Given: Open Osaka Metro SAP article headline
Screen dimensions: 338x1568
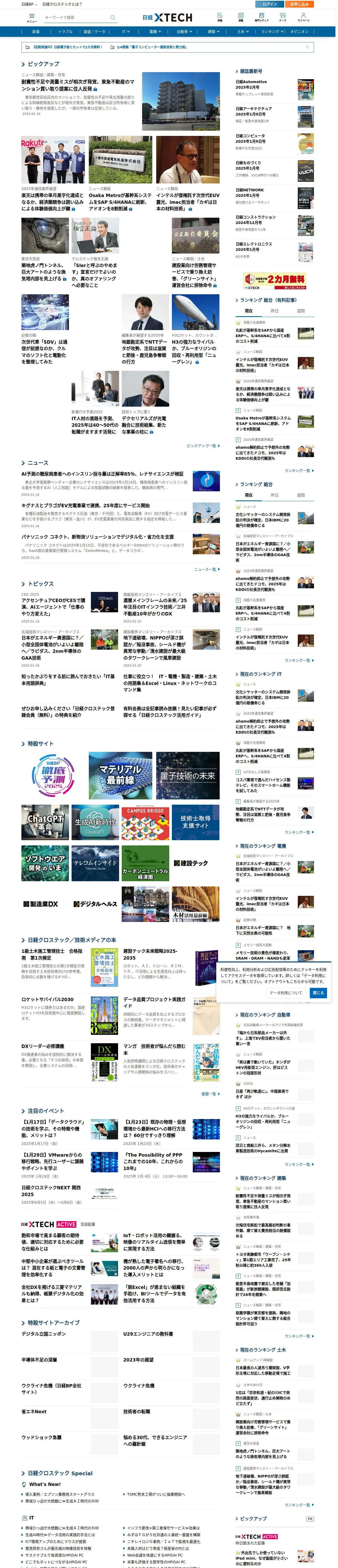Looking at the screenshot, I should pos(120,201).
